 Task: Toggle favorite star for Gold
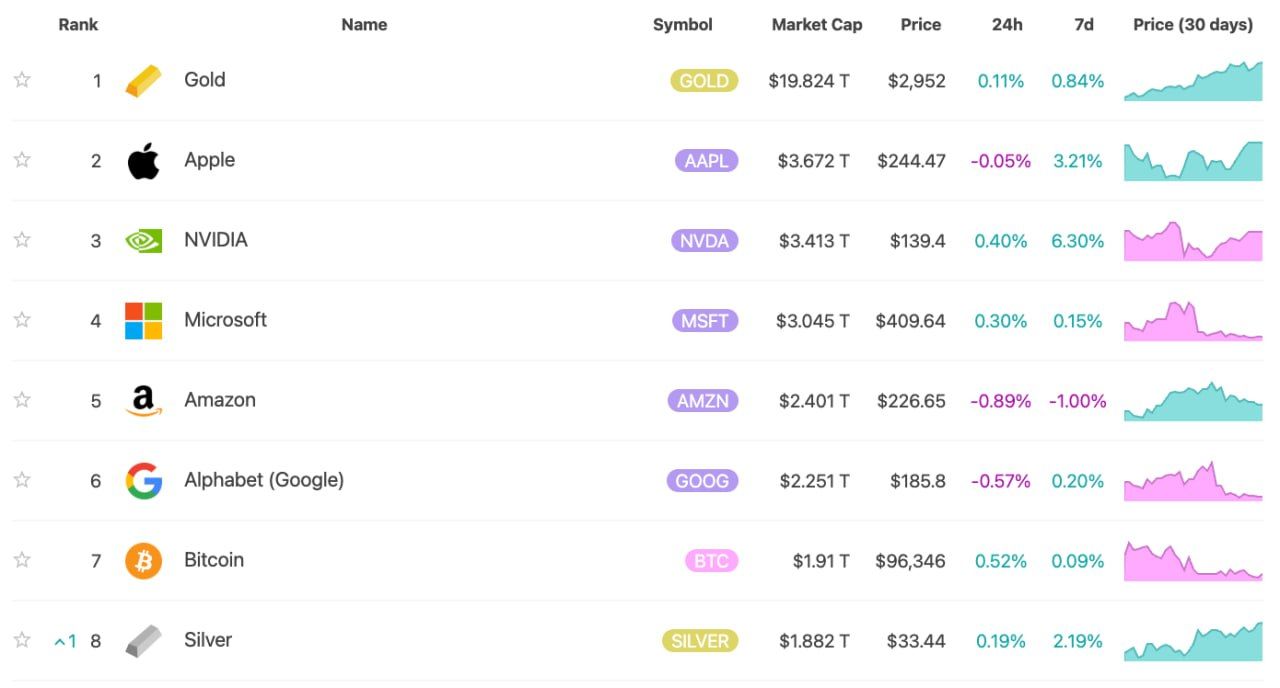point(22,80)
